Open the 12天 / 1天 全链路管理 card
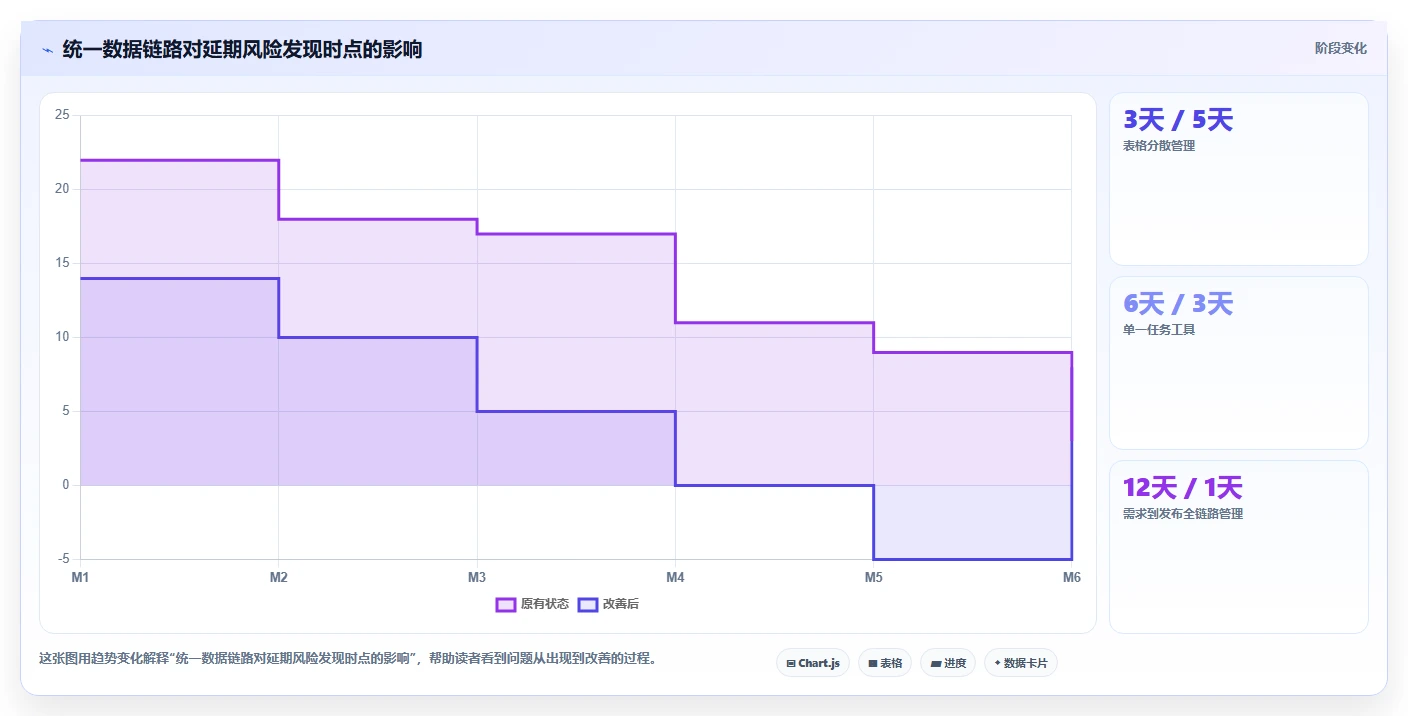 coord(1239,547)
